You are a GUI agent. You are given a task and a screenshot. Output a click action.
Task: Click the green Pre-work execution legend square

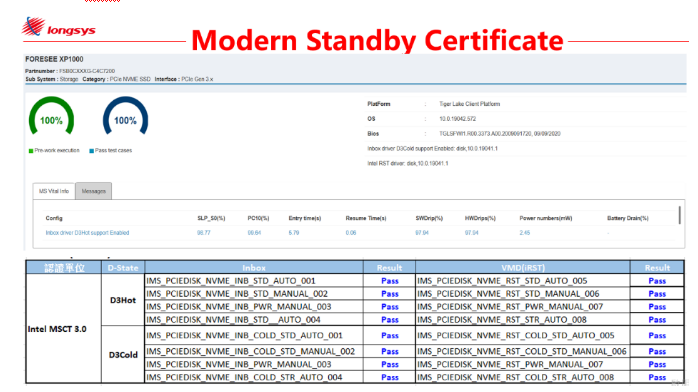tap(31, 151)
